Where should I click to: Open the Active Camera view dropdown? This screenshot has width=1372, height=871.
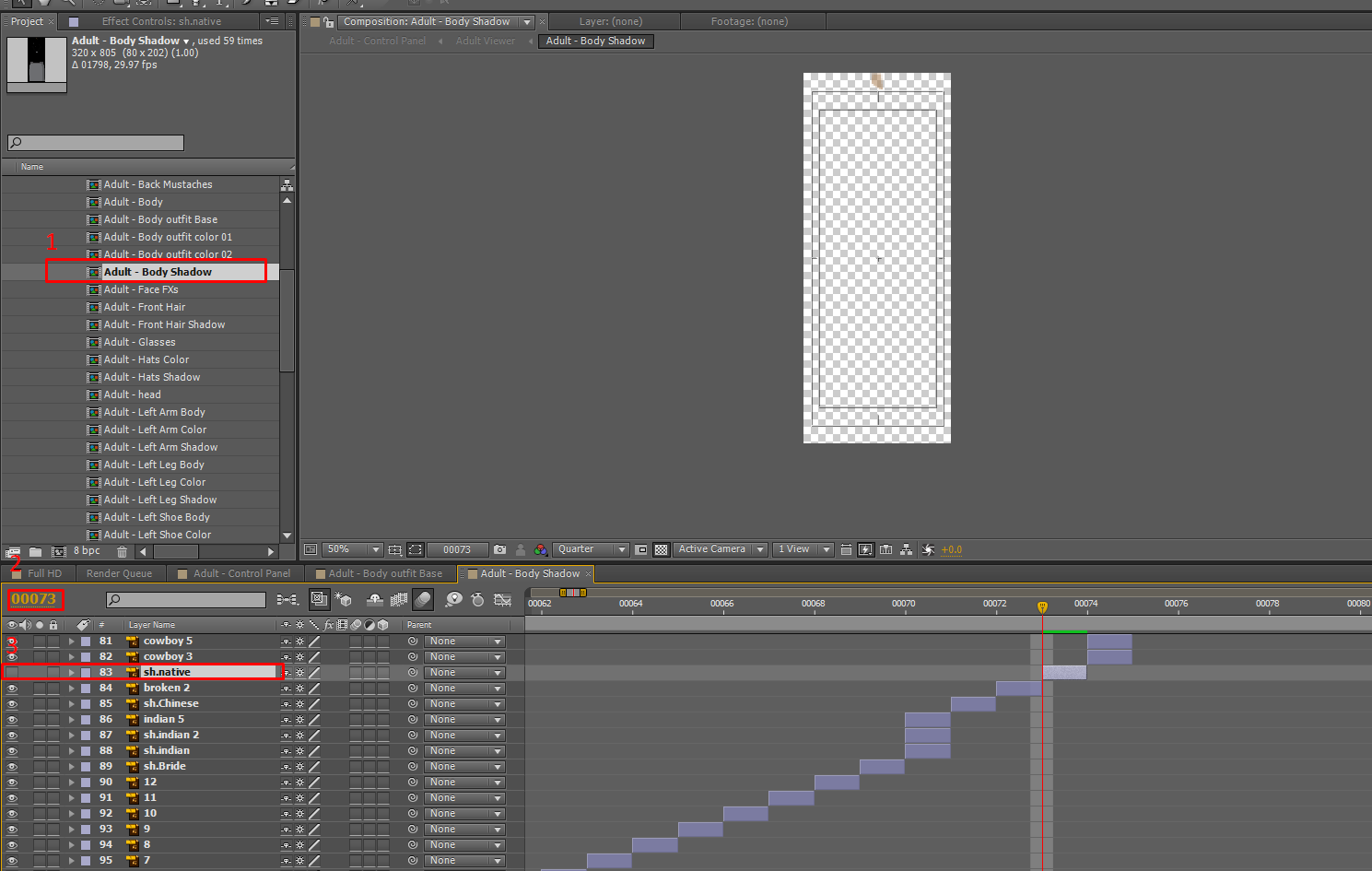pyautogui.click(x=721, y=549)
